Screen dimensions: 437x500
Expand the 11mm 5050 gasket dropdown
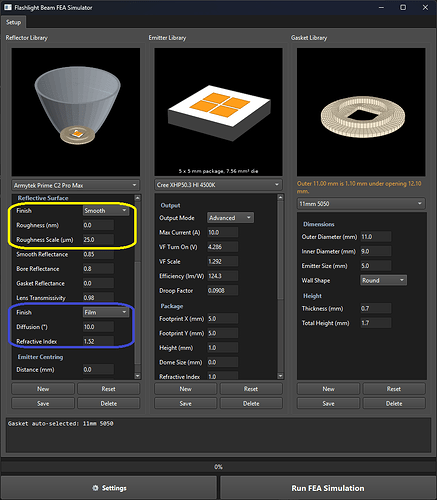click(x=361, y=204)
